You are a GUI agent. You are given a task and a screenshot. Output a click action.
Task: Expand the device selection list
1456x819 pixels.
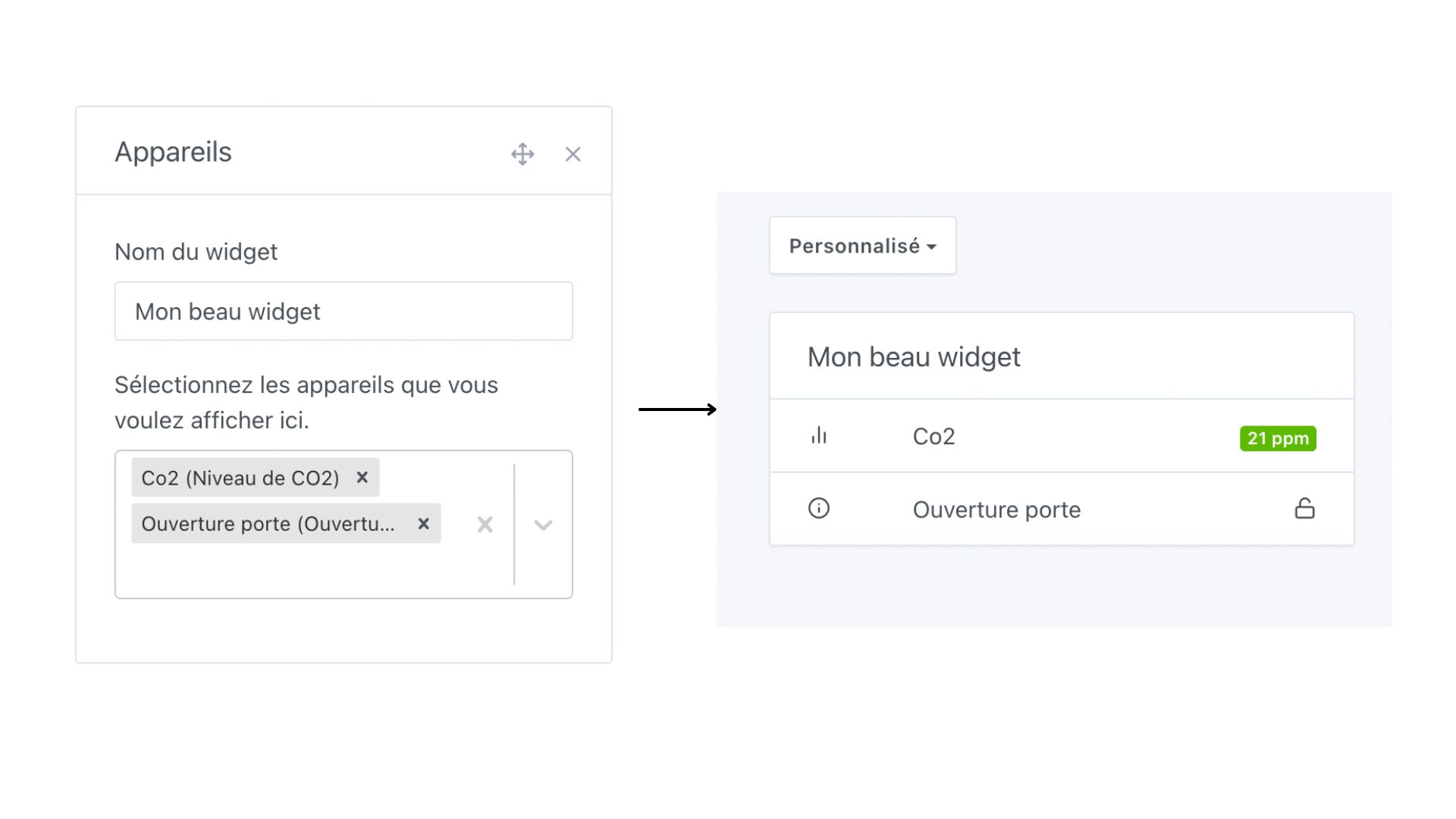[x=542, y=524]
